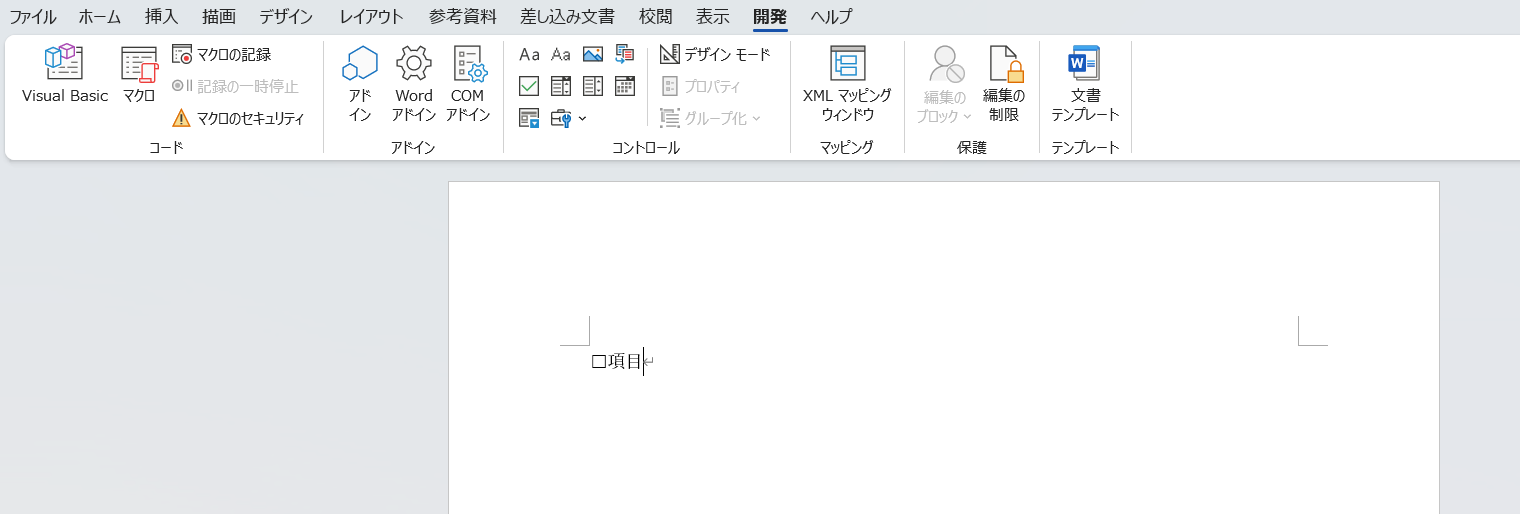1520x514 pixels.
Task: Switch to ヘルプ tab
Action: pyautogui.click(x=832, y=17)
